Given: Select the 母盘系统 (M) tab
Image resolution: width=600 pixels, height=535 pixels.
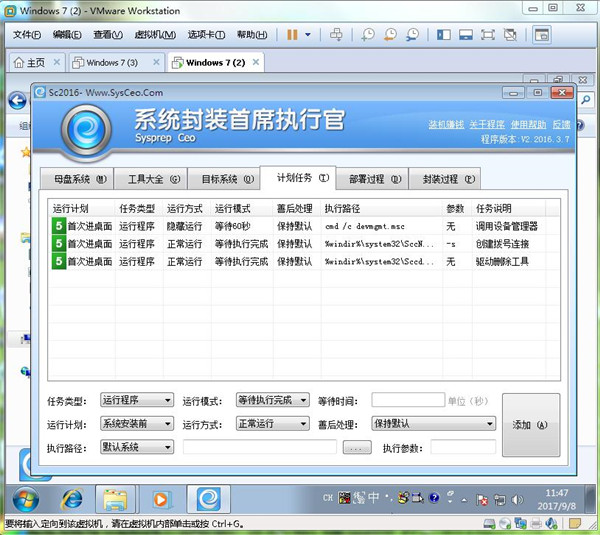Looking at the screenshot, I should pyautogui.click(x=77, y=179).
